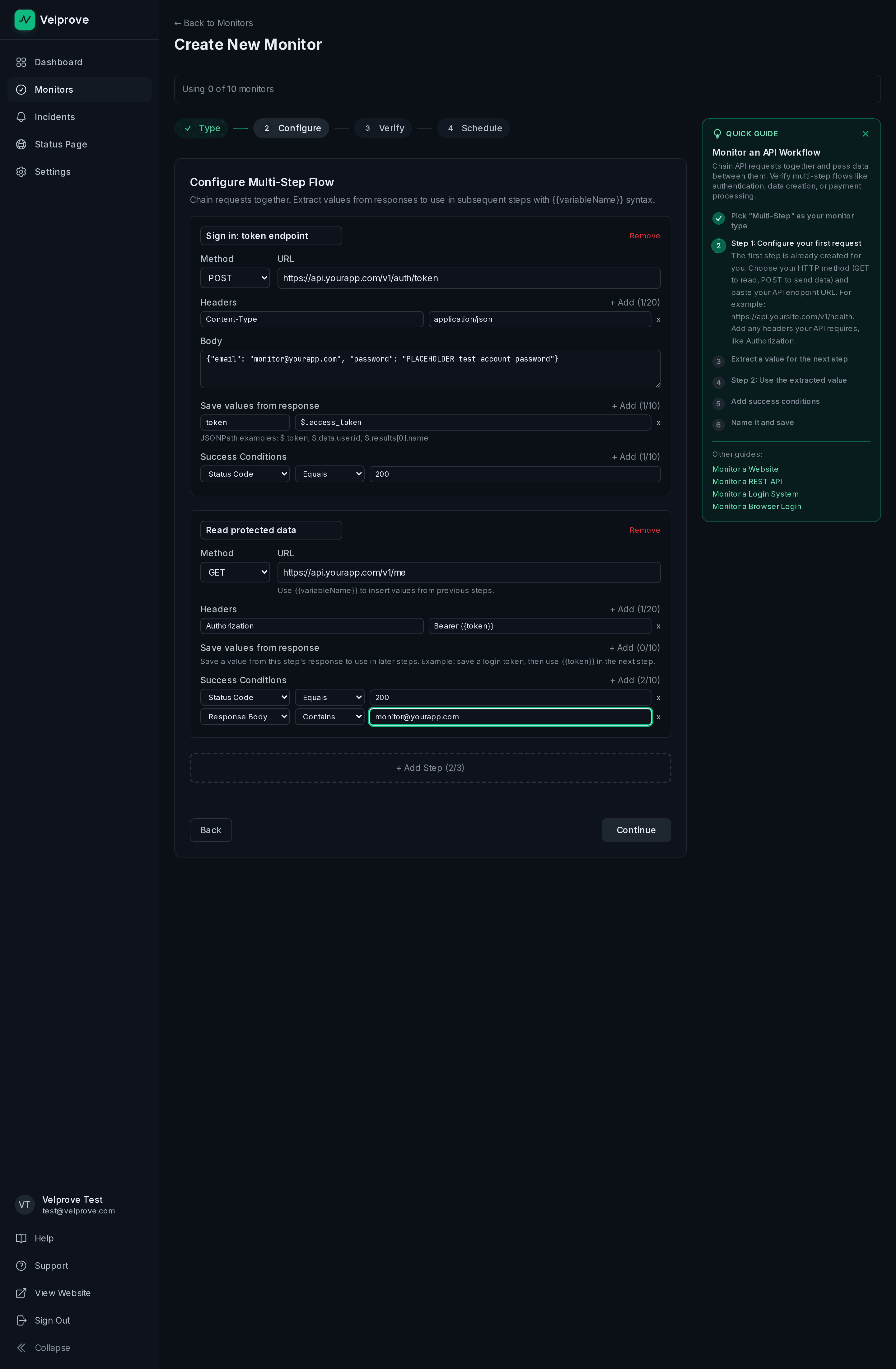This screenshot has height=1369, width=896.
Task: Open the Monitor a Browser Login guide
Action: point(756,506)
